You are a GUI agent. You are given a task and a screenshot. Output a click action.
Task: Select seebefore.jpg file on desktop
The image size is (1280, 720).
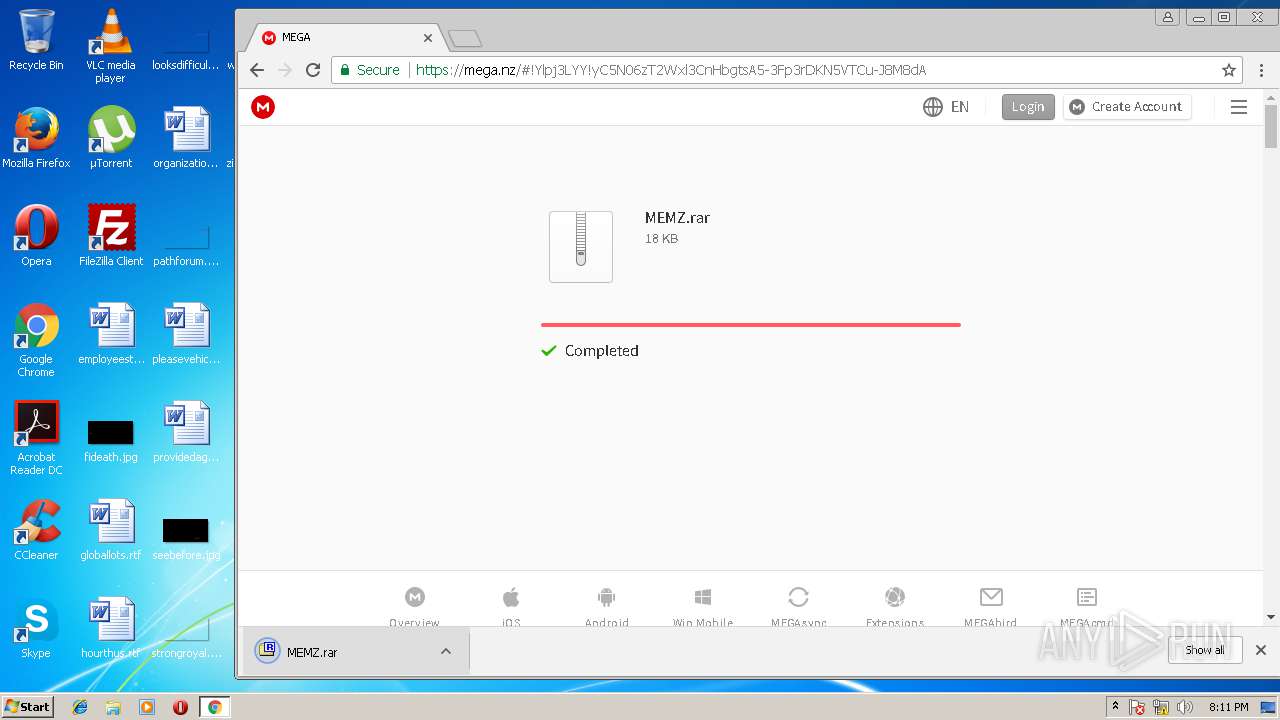(x=186, y=538)
